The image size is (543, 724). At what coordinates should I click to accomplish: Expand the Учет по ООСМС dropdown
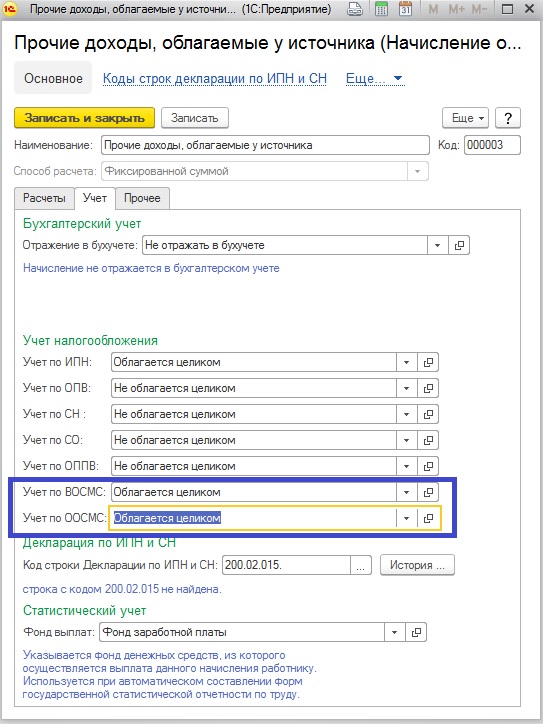click(x=406, y=519)
